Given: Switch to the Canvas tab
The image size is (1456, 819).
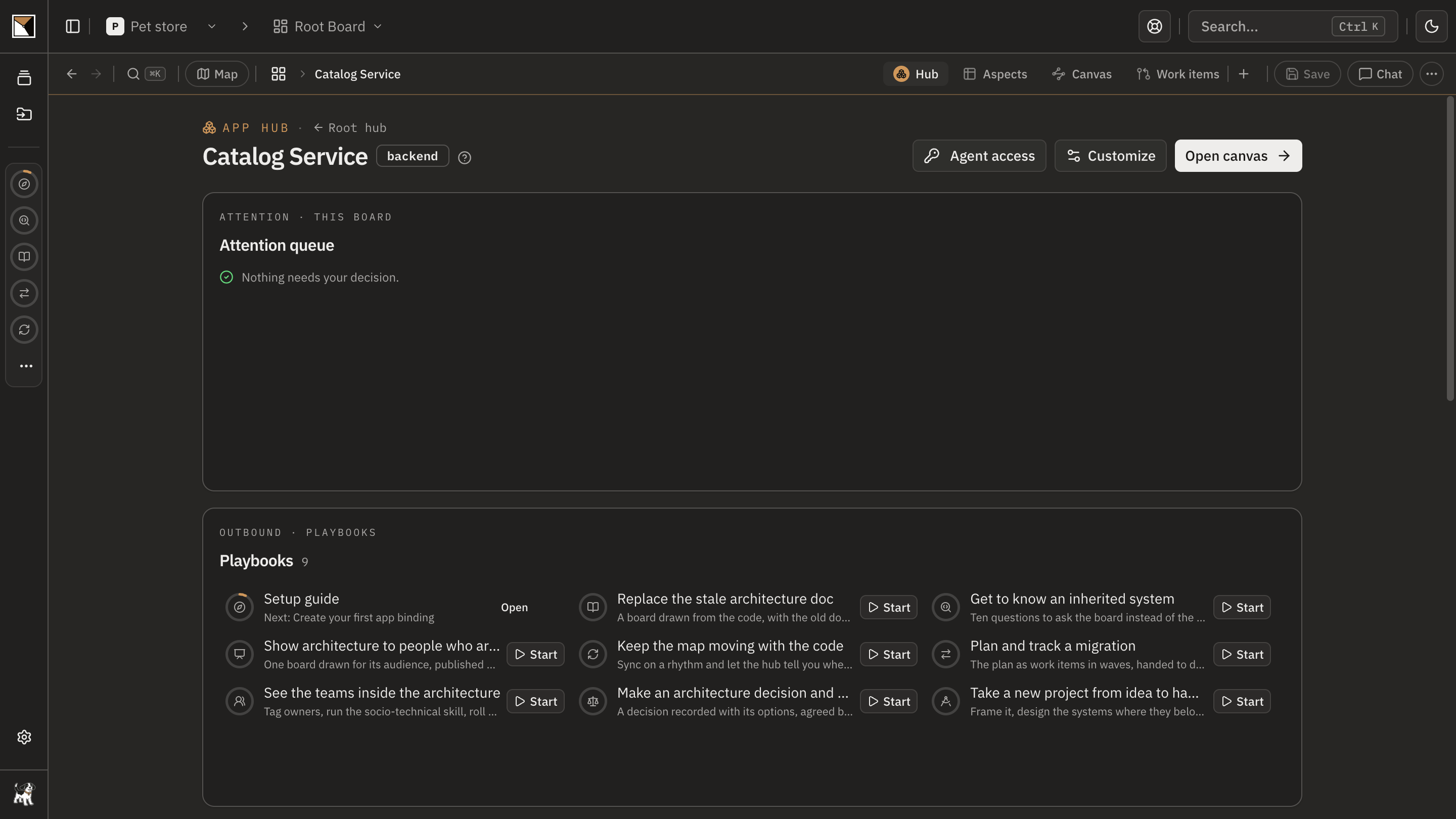Looking at the screenshot, I should (1082, 74).
